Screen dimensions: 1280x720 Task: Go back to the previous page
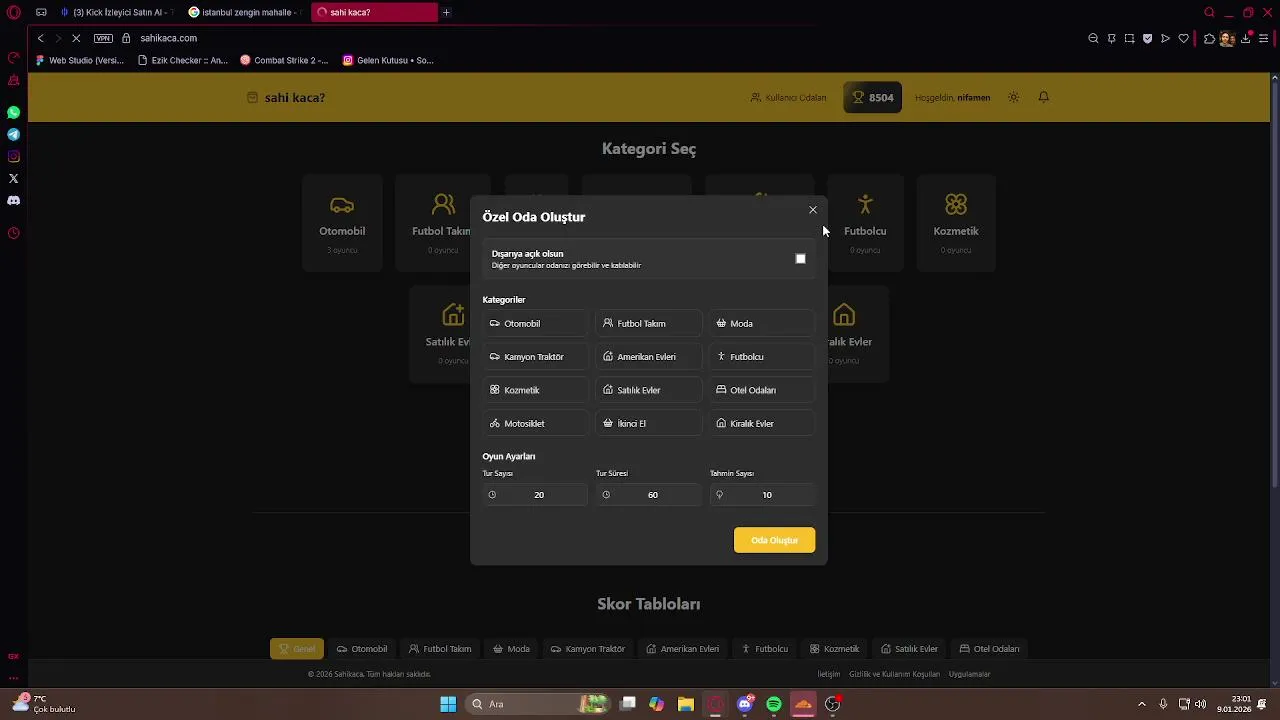[x=40, y=38]
